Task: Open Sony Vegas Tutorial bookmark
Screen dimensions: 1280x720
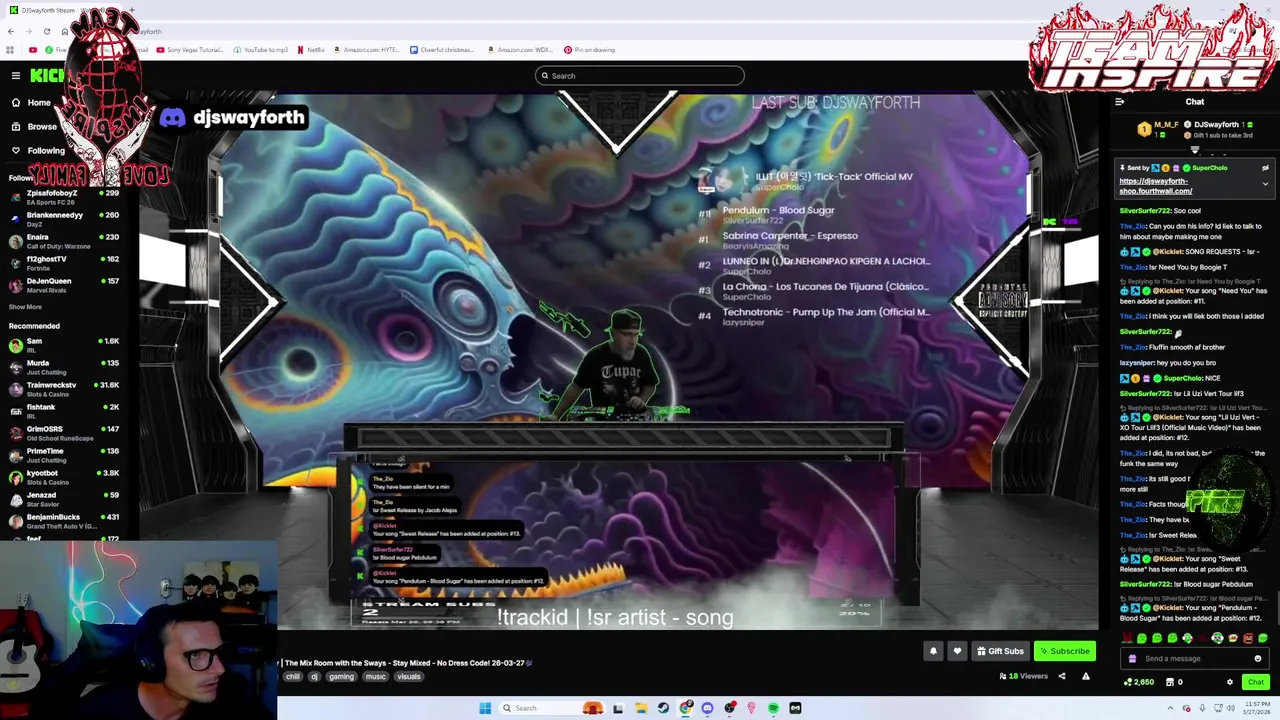Action: (x=188, y=50)
